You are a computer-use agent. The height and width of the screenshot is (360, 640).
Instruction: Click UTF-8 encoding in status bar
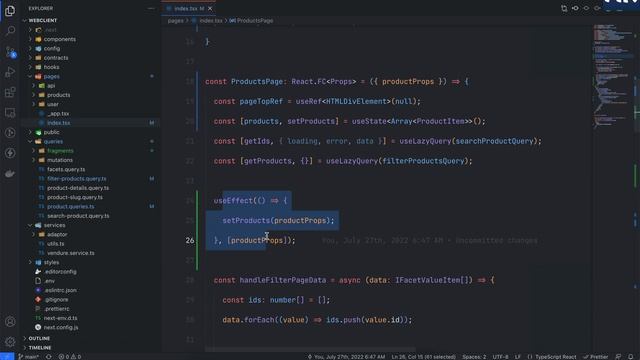[x=500, y=357]
